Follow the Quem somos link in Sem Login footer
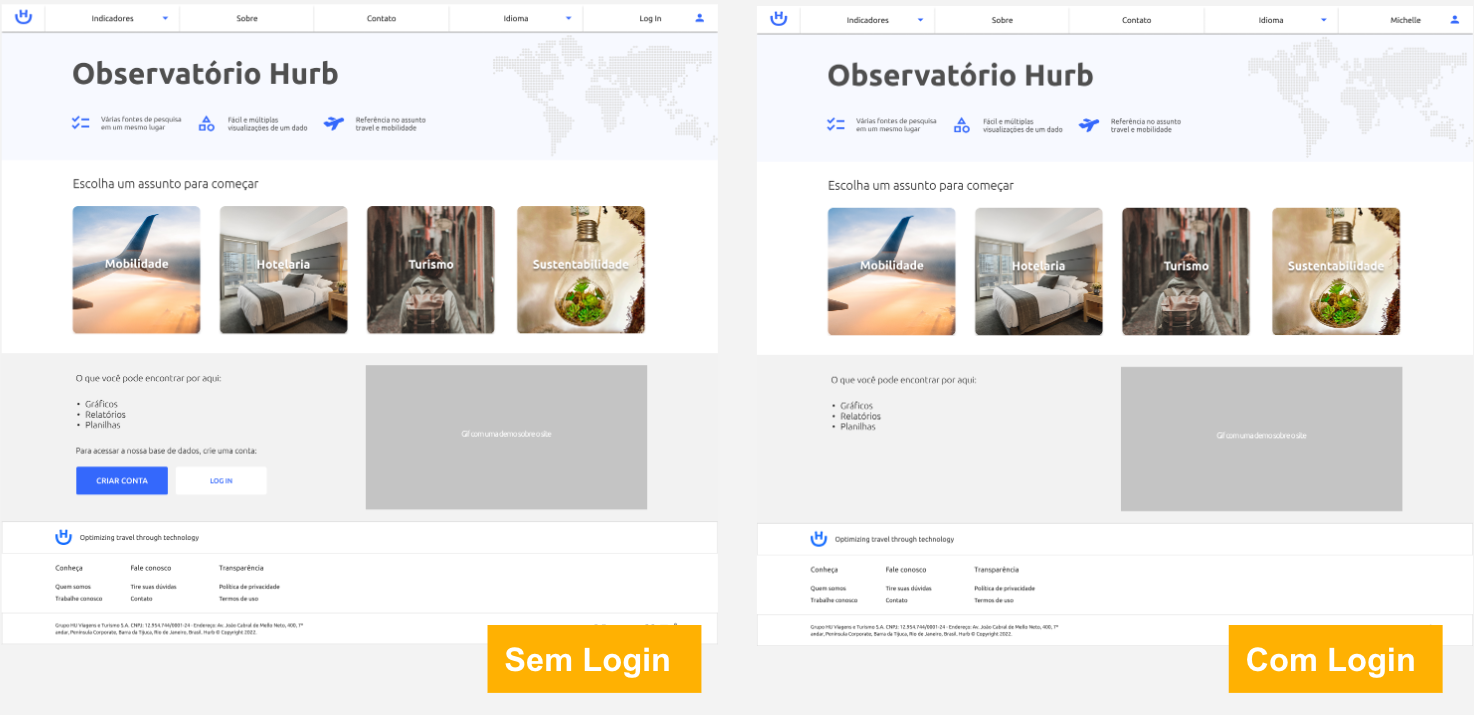1474x715 pixels. coord(73,587)
